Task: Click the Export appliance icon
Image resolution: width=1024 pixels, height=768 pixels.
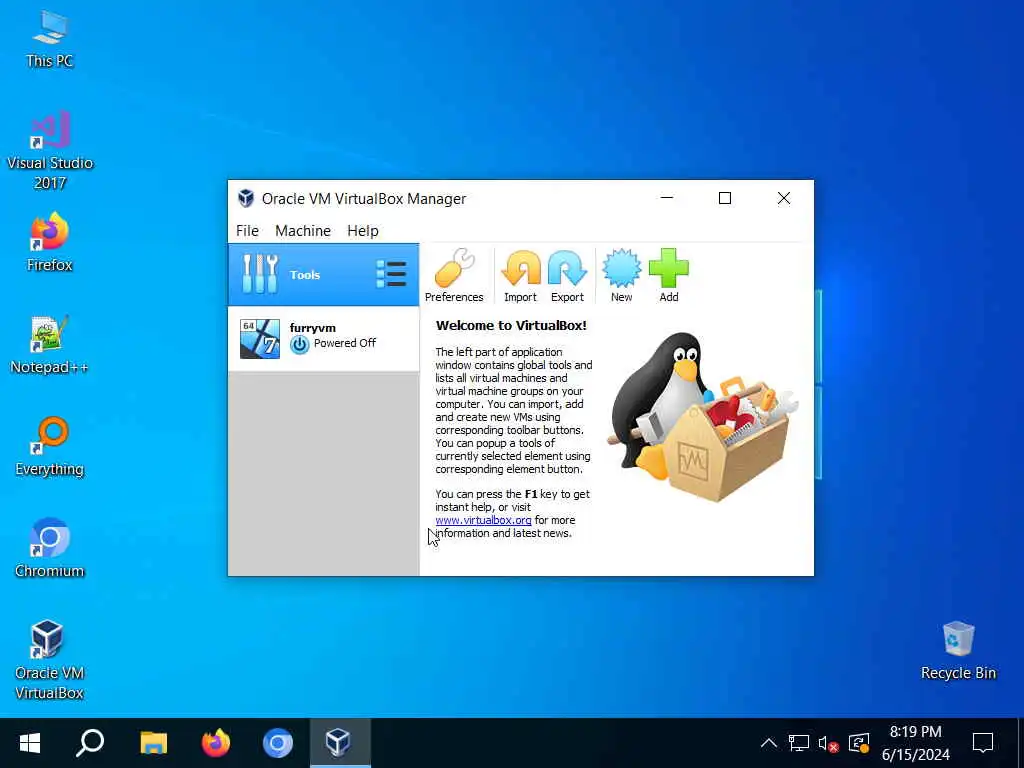Action: [567, 275]
